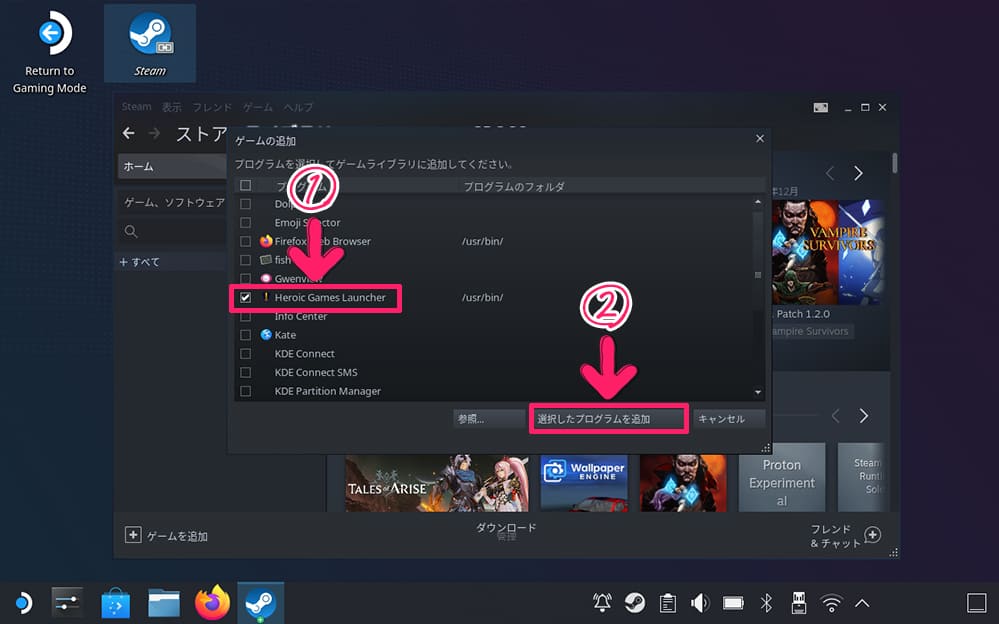Sort by the プログラムのフォルダ column header
Image resolution: width=999 pixels, height=624 pixels.
(514, 186)
